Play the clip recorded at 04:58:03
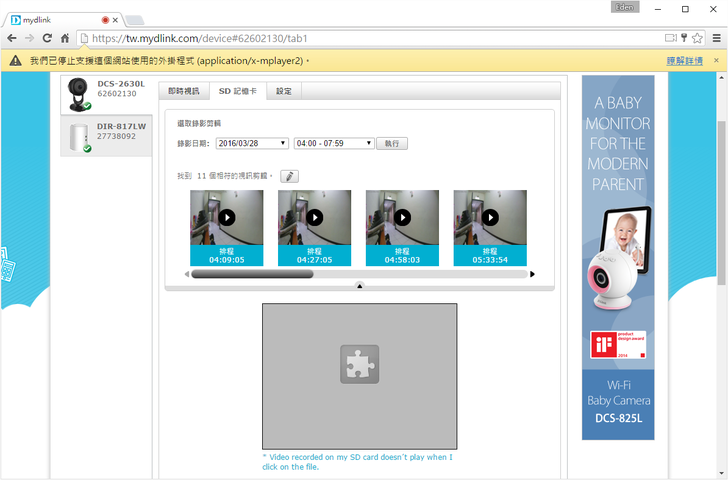Screen dimensions: 728x480 tap(402, 217)
